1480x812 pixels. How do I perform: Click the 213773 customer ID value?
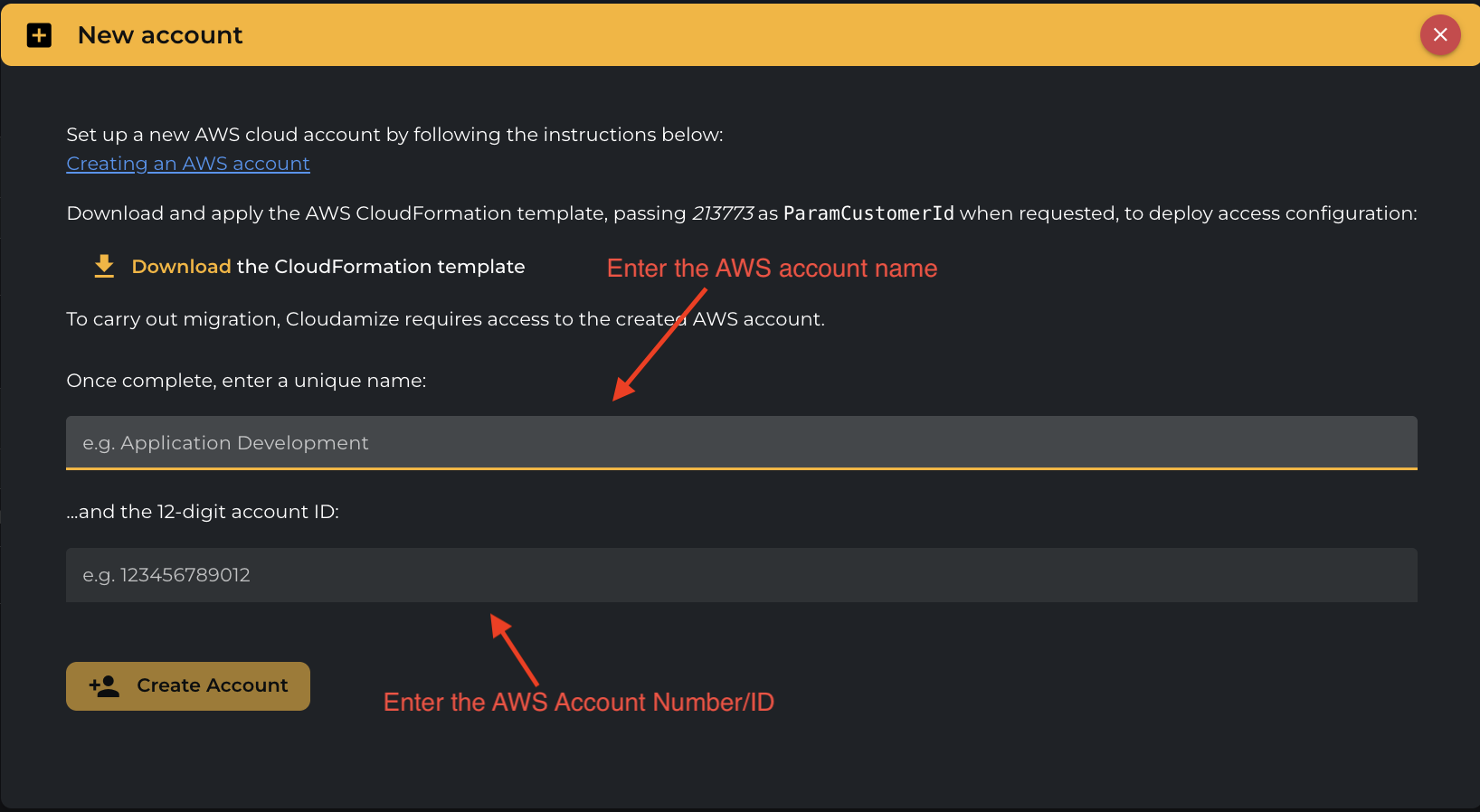point(722,213)
